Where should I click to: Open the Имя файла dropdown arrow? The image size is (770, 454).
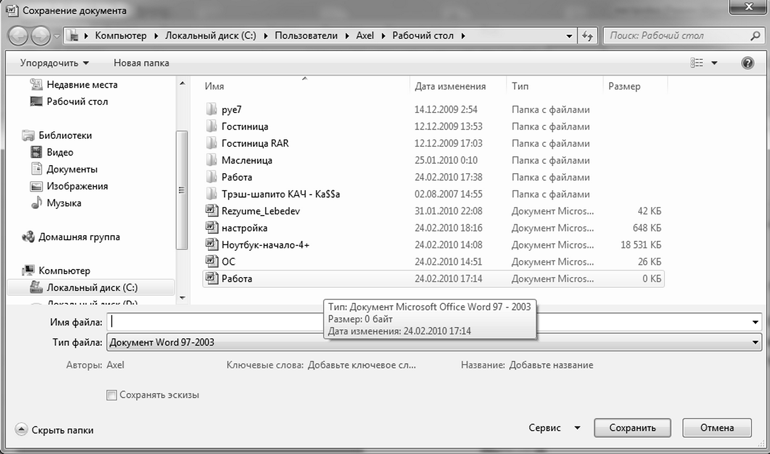coord(756,322)
